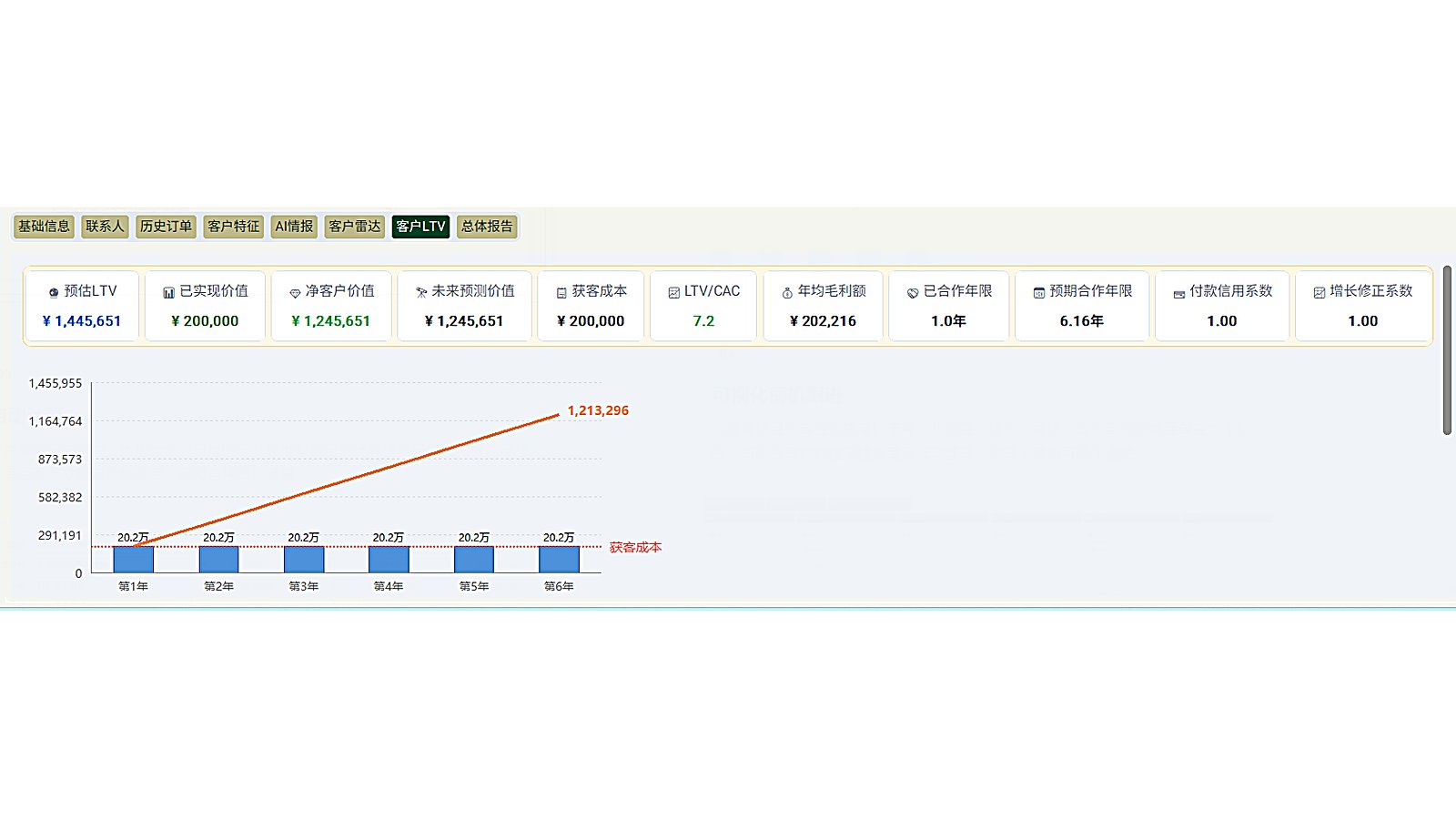Viewport: 1456px width, 819px height.
Task: Click the 净客户价值 ¥ 1,245,651 value
Action: [331, 321]
